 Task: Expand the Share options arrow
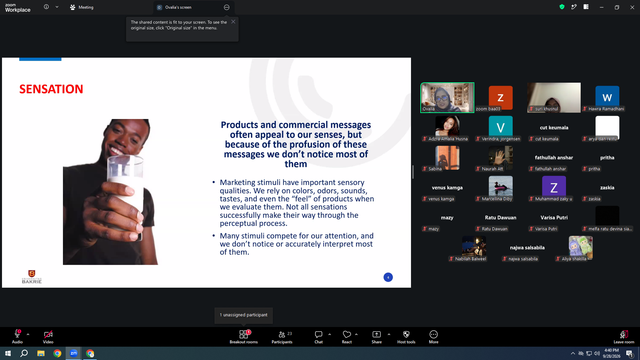point(389,334)
